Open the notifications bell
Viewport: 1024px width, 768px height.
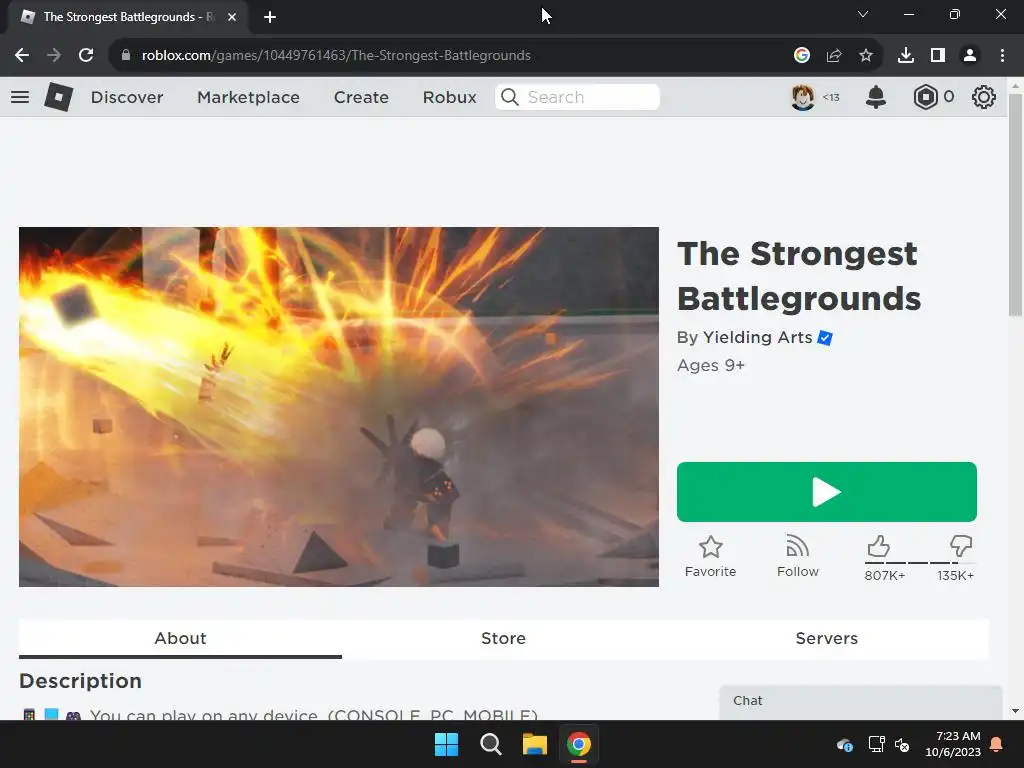[876, 97]
